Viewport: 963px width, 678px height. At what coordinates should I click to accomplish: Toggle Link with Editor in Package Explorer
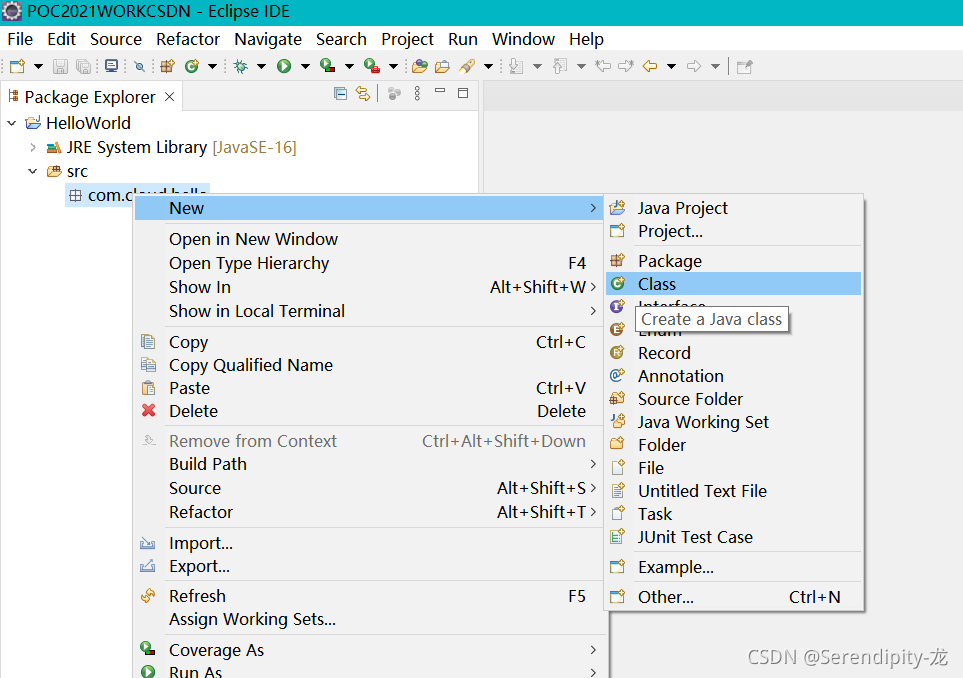[363, 93]
